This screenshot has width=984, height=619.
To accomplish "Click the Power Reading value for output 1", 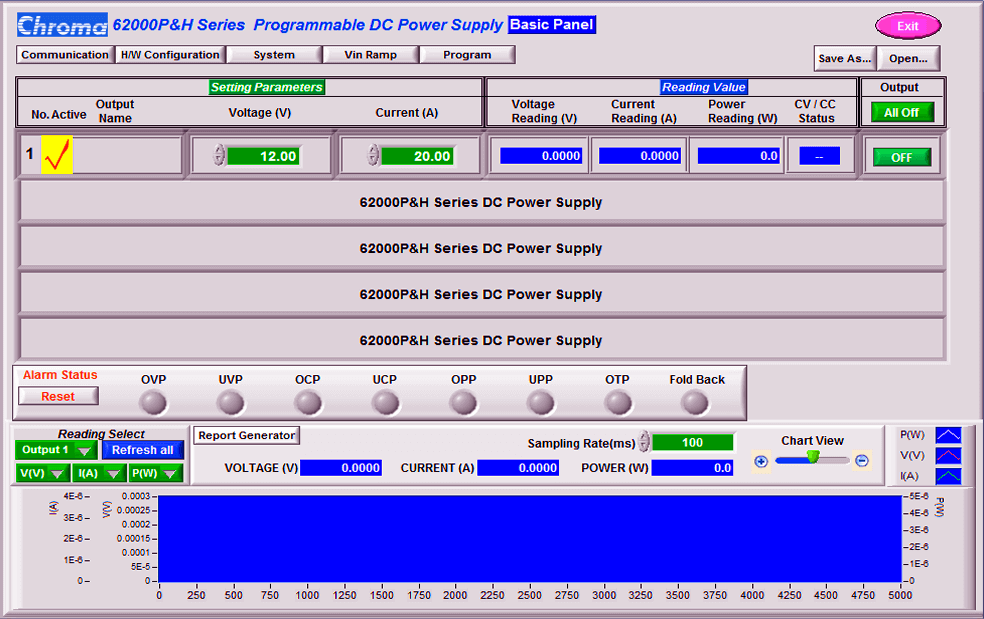I will pyautogui.click(x=739, y=156).
